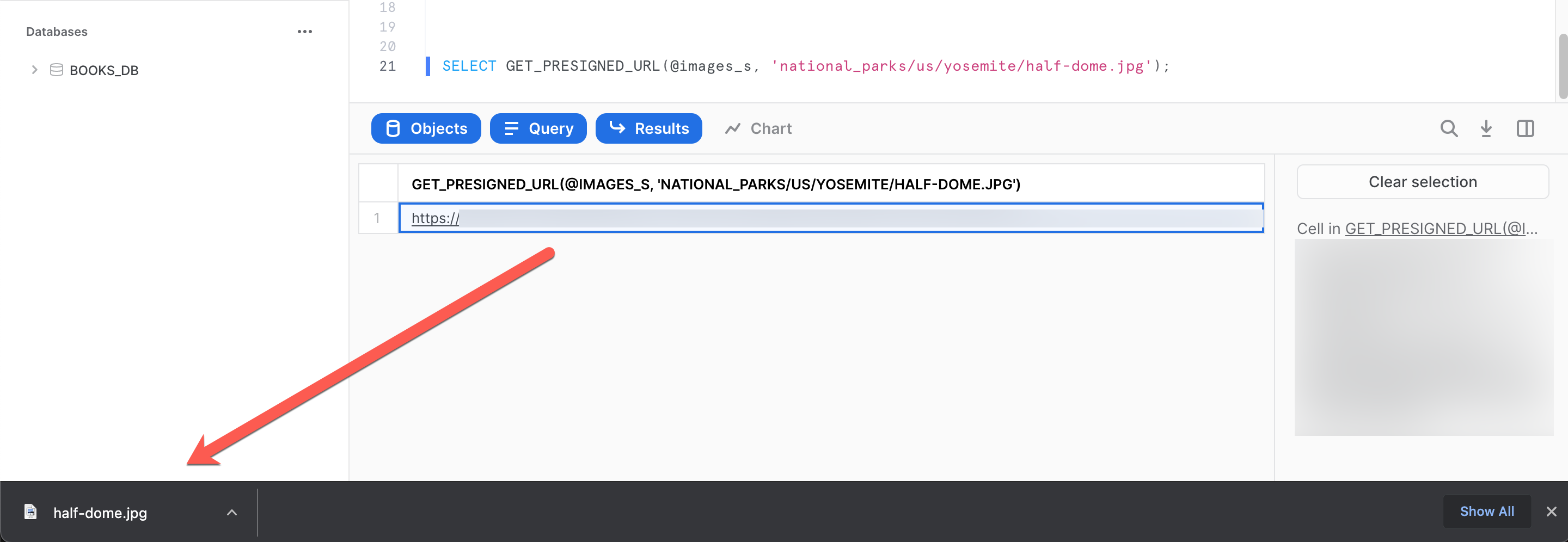Switch to the Chart tab
The height and width of the screenshot is (542, 1568).
click(758, 128)
